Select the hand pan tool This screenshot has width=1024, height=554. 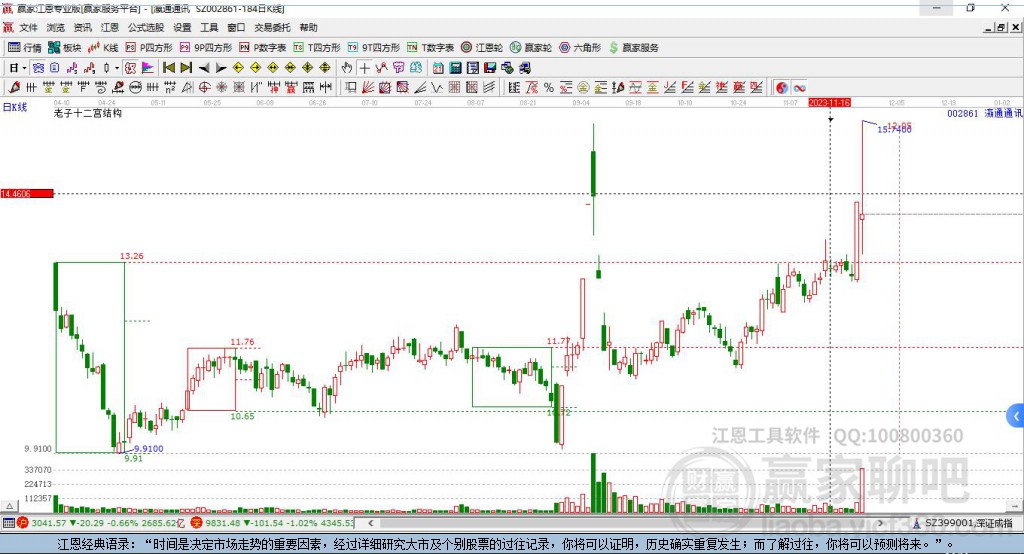pyautogui.click(x=347, y=68)
